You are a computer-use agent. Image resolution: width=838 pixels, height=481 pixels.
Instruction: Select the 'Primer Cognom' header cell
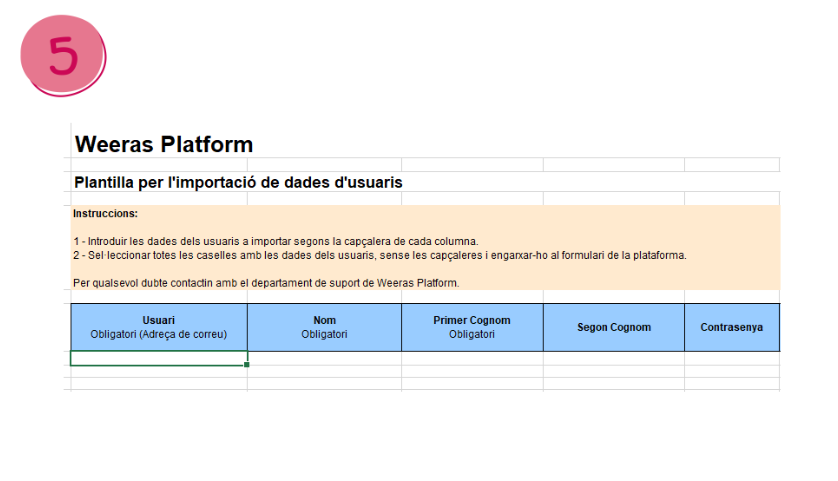(472, 327)
